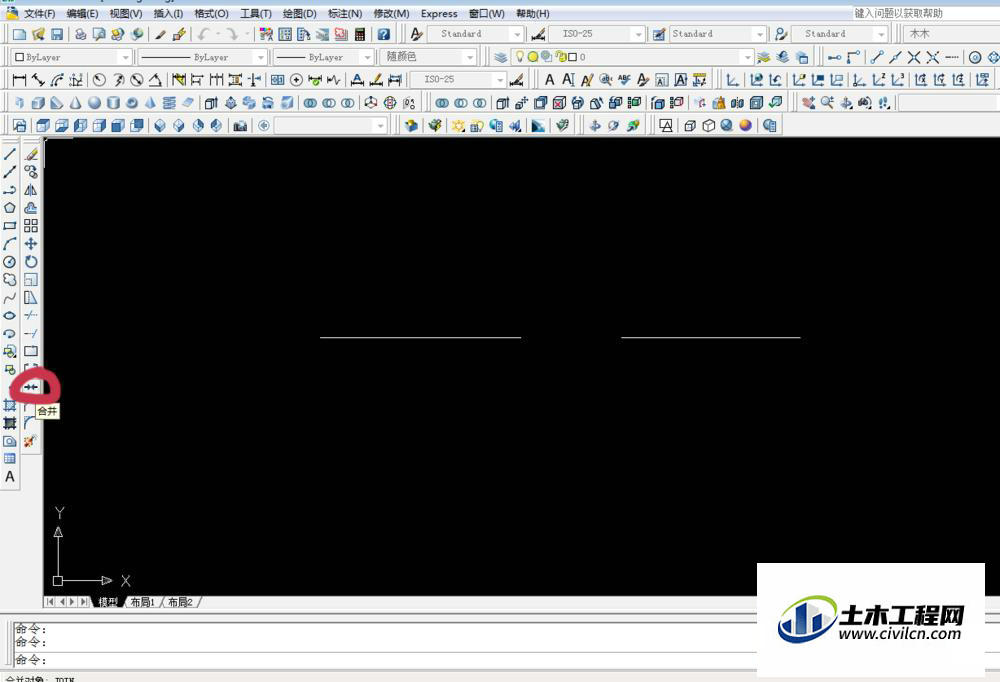Switch to the 布局1 layout tab

pyautogui.click(x=143, y=602)
